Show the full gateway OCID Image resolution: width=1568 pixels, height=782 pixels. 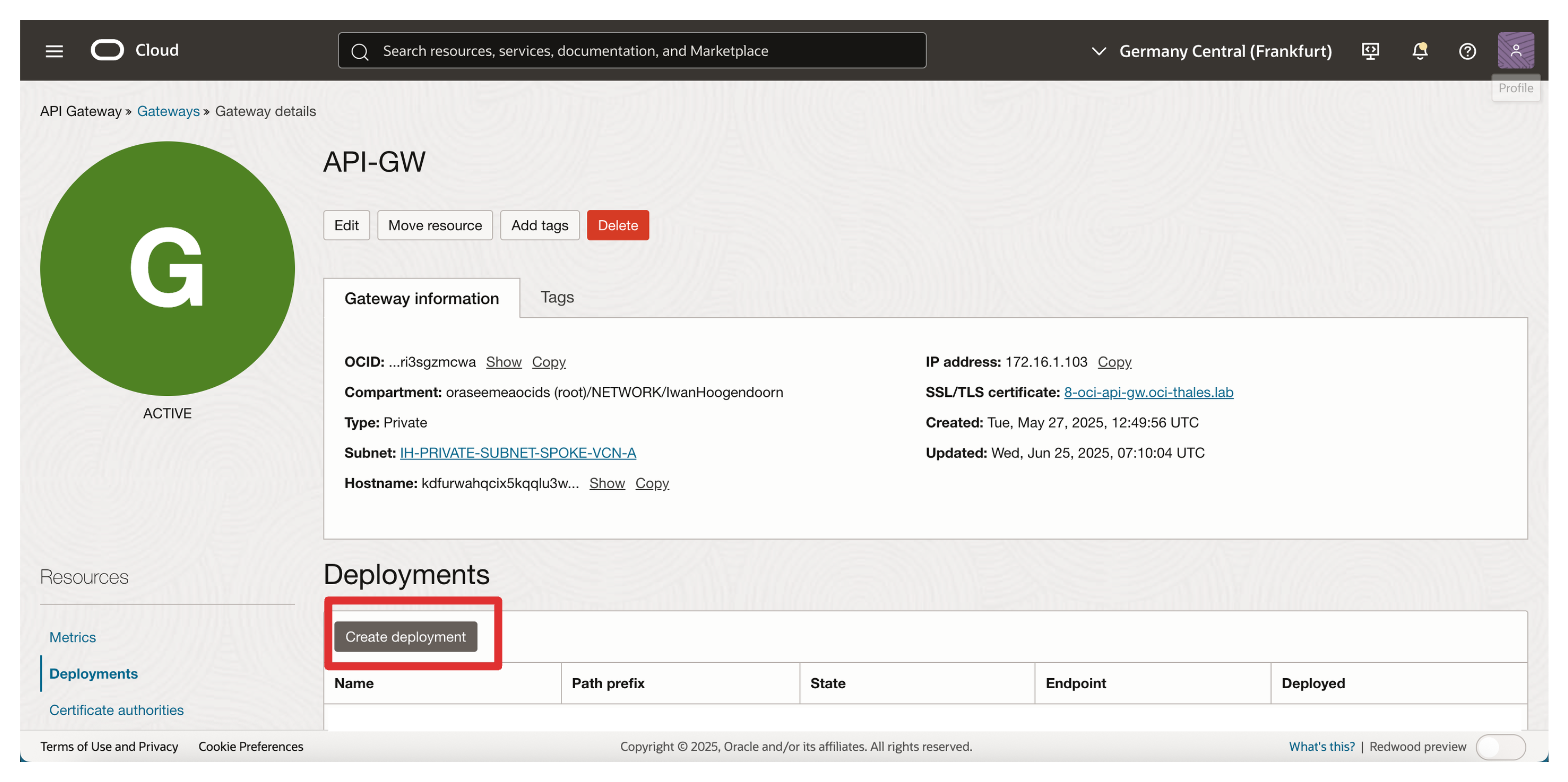tap(504, 362)
